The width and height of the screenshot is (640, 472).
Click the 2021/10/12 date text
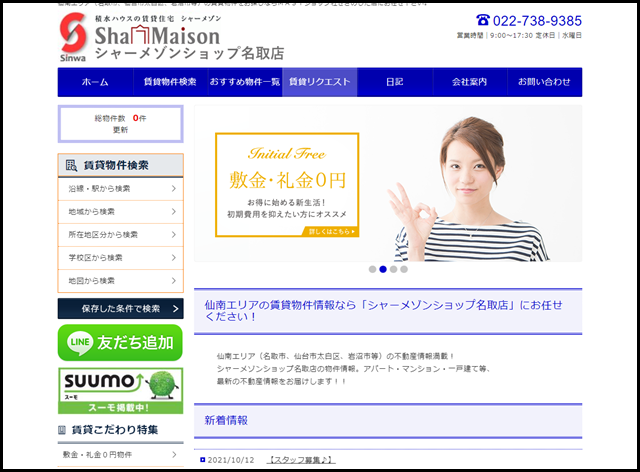point(231,460)
